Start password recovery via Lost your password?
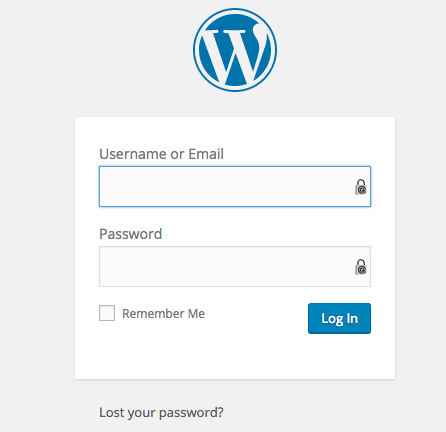 point(161,413)
